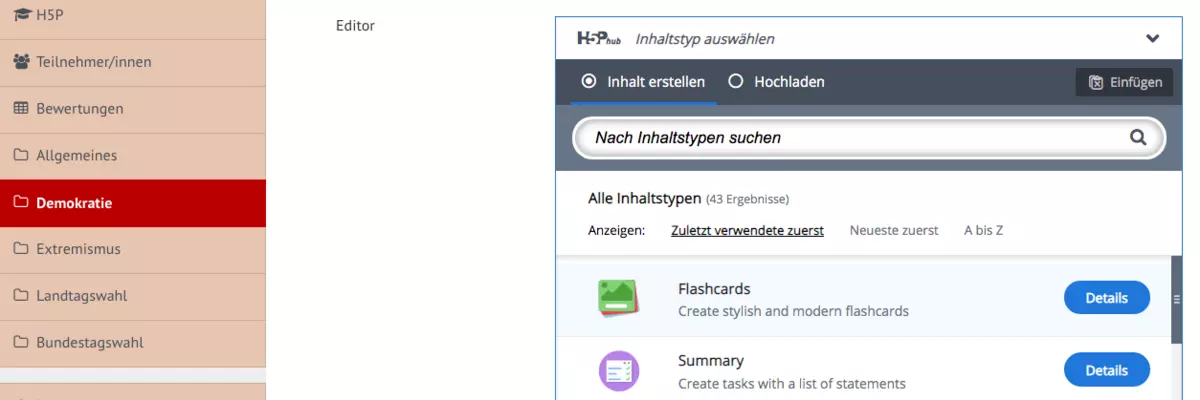Open Details for Flashcards
The image size is (1200, 400).
point(1106,298)
